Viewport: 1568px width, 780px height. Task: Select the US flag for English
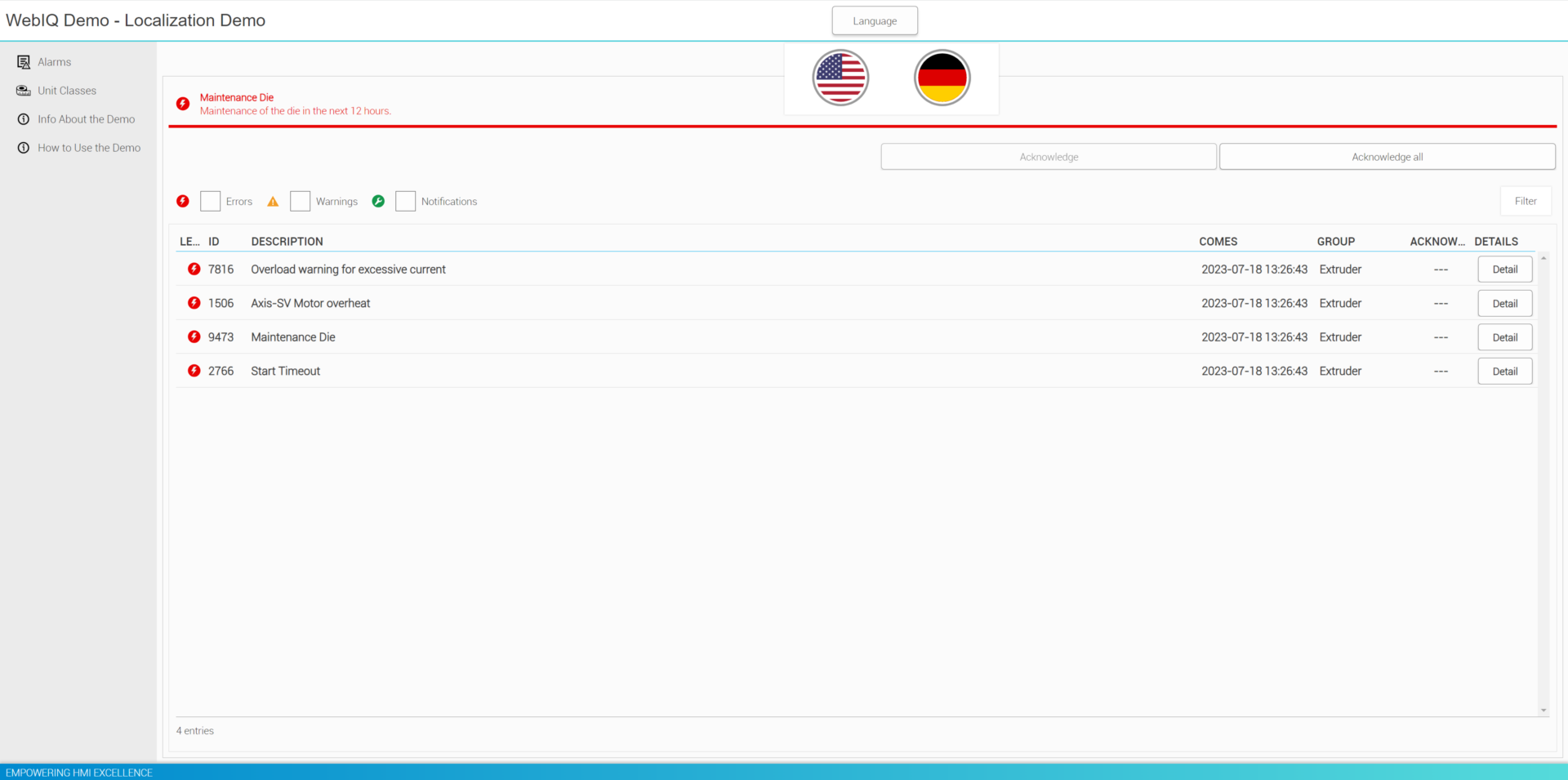click(x=840, y=78)
